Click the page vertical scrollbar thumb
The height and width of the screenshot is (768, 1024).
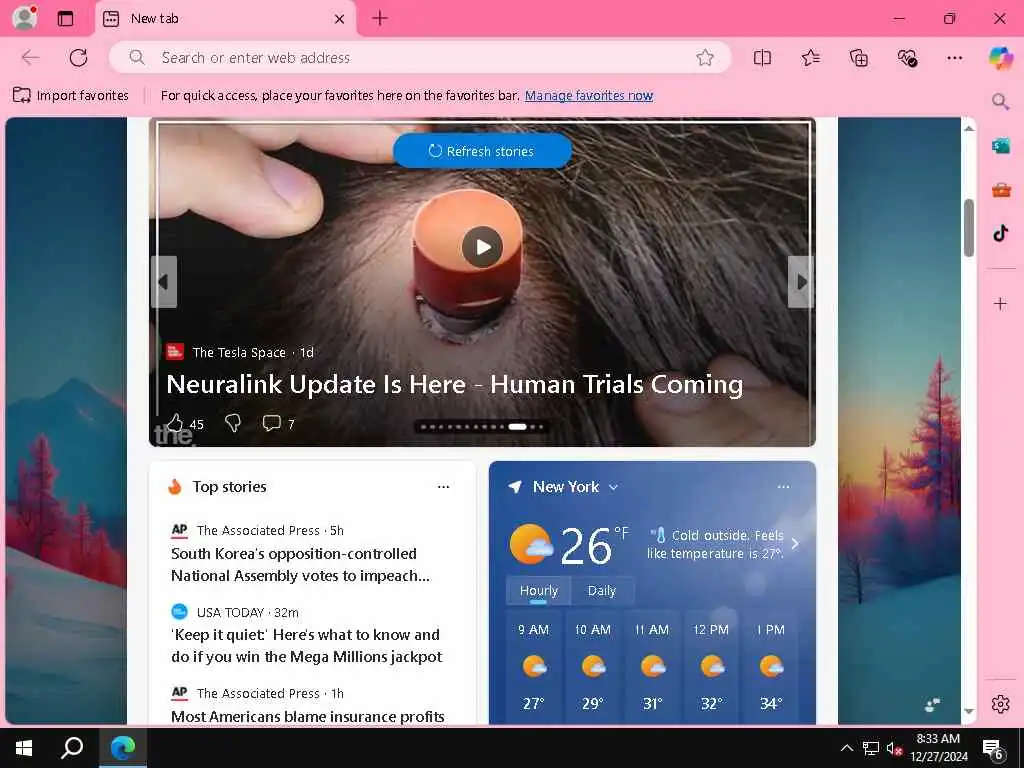[x=969, y=227]
